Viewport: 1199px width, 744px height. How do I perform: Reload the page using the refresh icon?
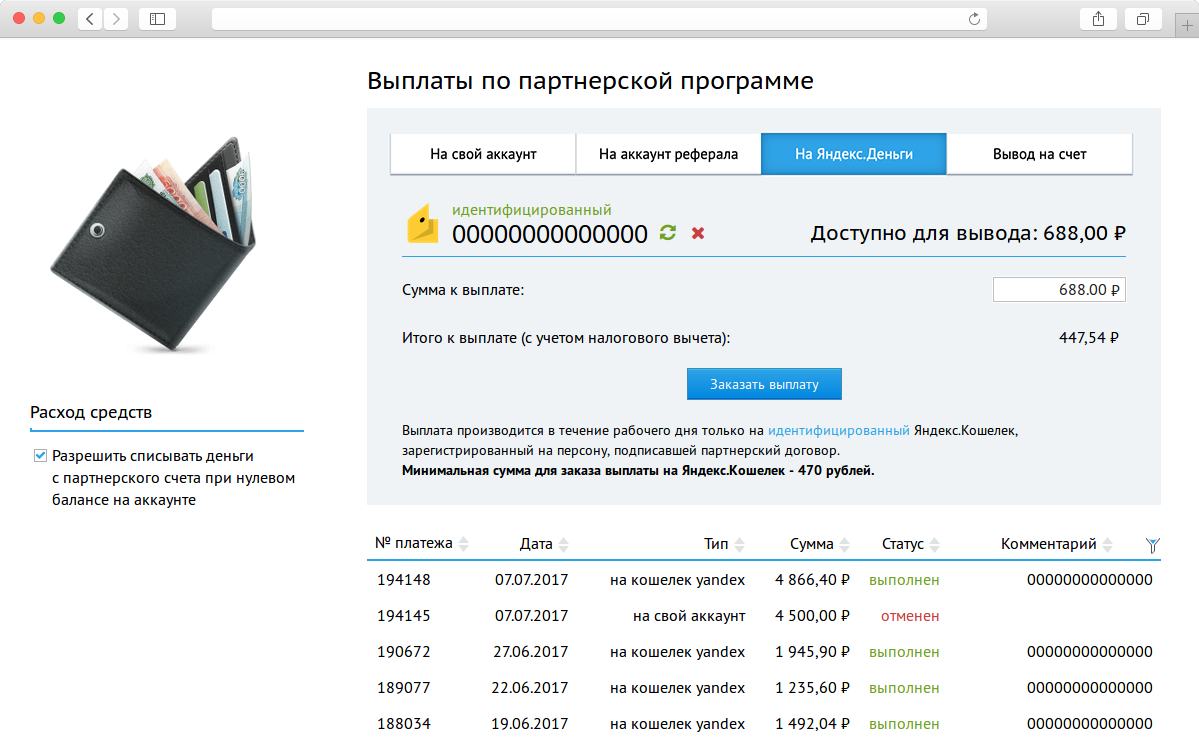click(974, 19)
